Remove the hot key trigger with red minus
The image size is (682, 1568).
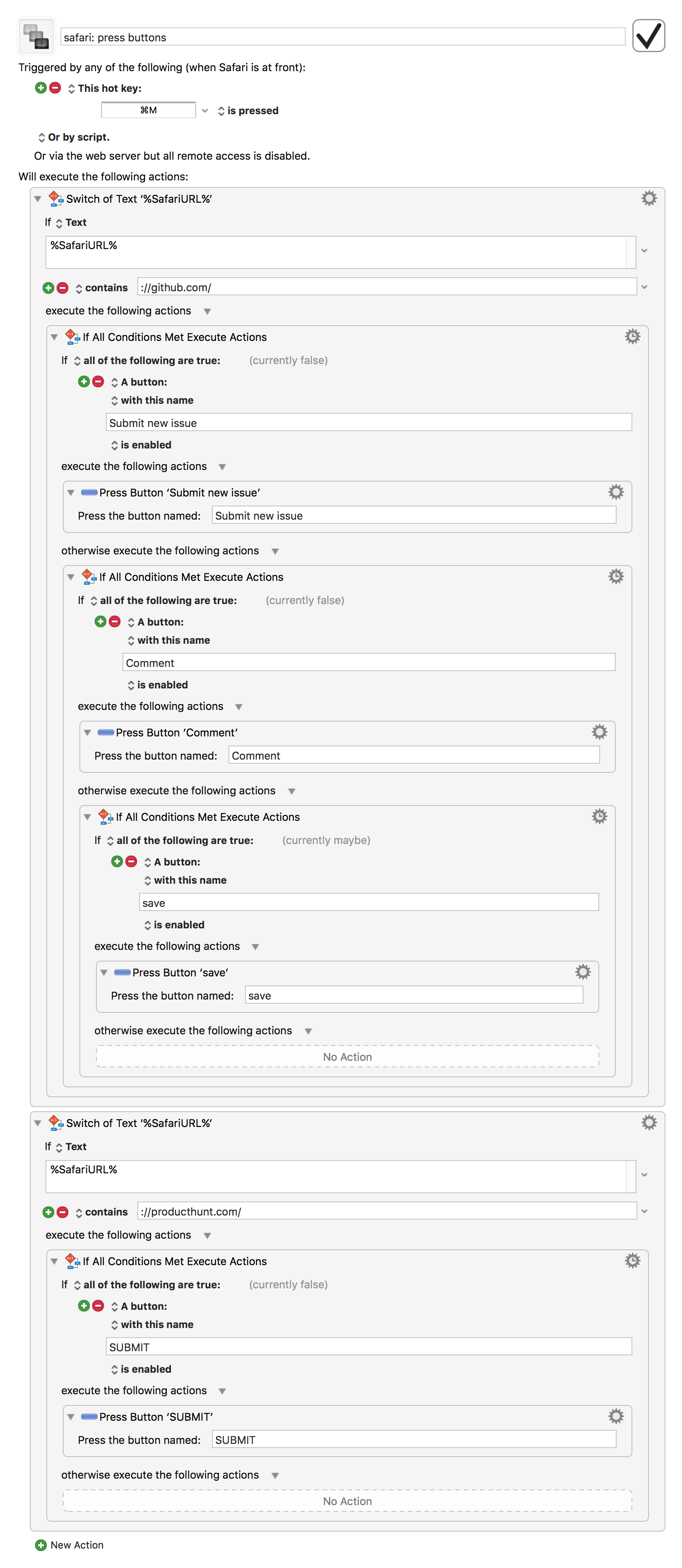55,88
